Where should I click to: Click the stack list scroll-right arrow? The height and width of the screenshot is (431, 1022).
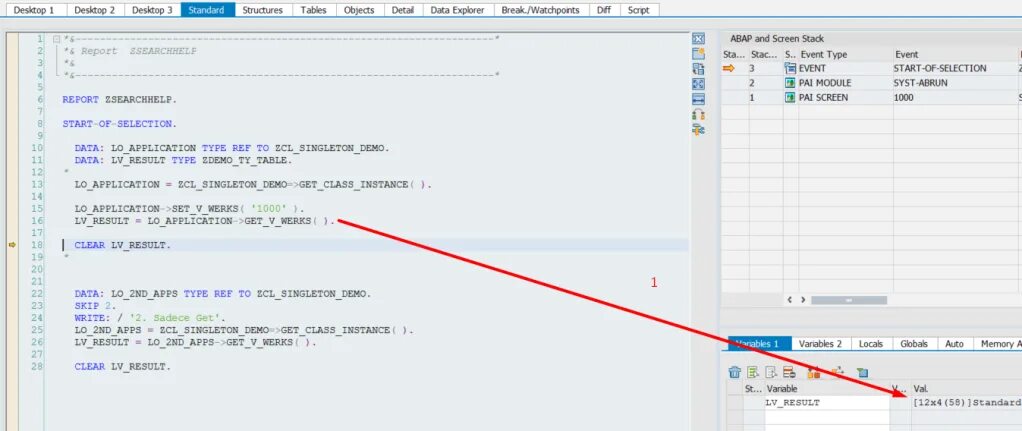pos(803,300)
